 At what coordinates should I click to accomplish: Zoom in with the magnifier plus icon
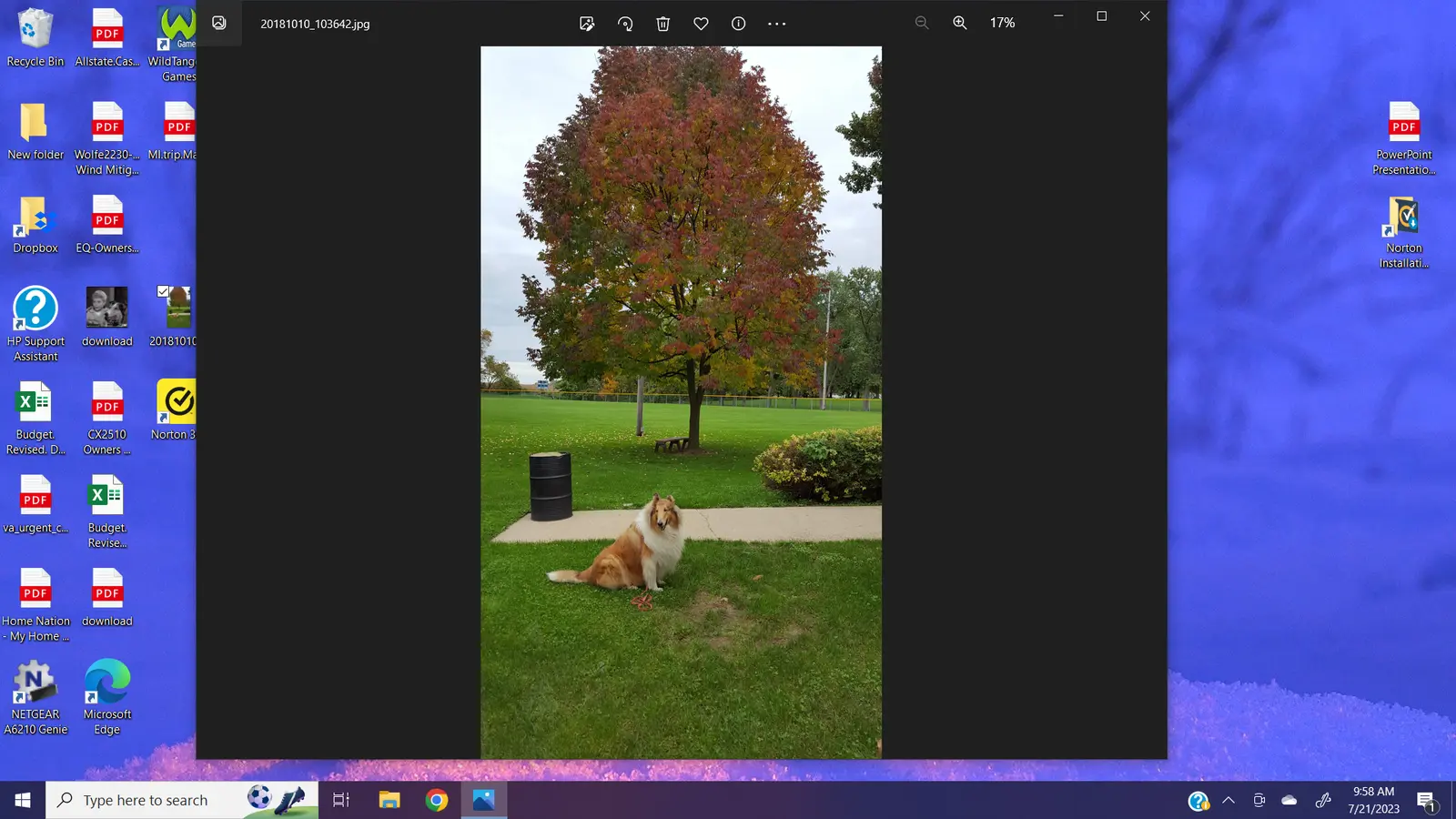pyautogui.click(x=960, y=23)
